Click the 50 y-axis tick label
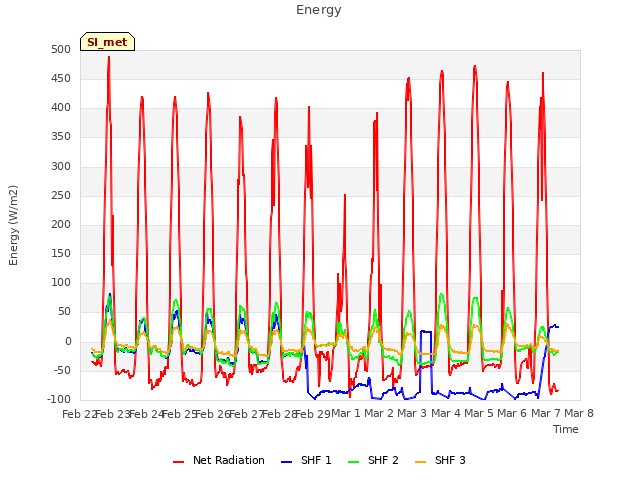Image resolution: width=640 pixels, height=480 pixels. 64,312
